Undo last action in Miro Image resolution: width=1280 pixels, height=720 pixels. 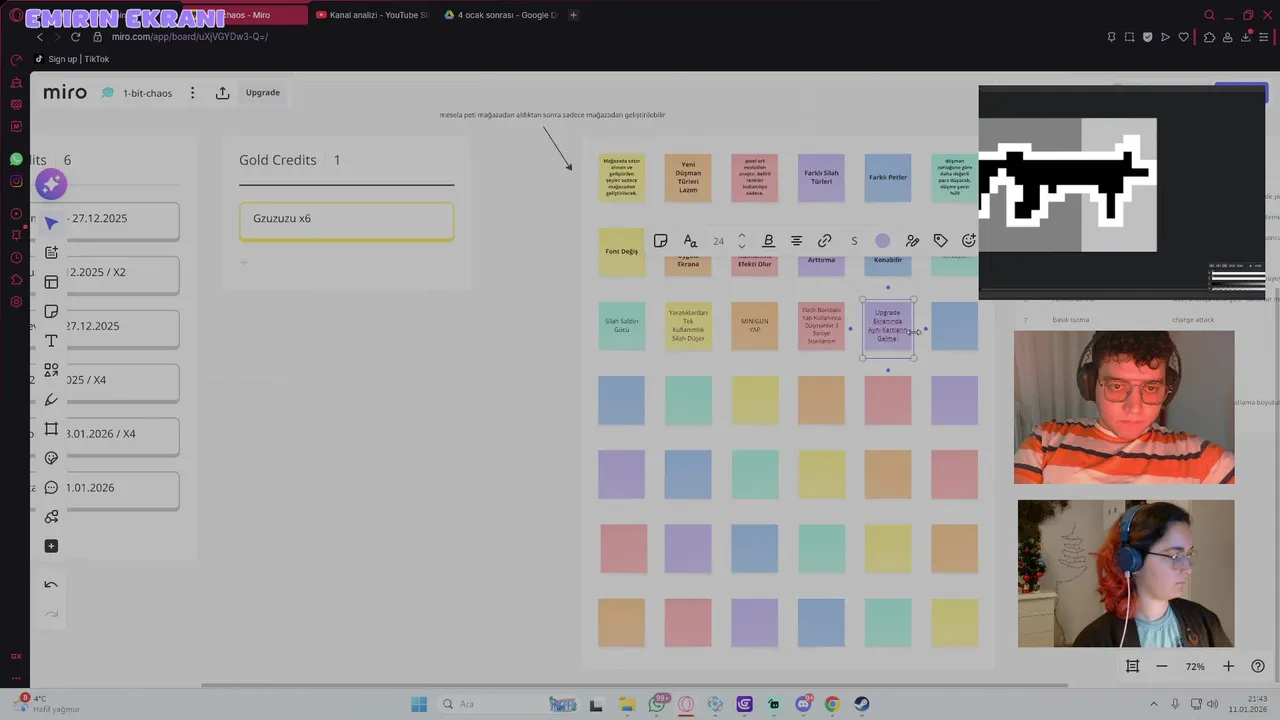(x=51, y=585)
